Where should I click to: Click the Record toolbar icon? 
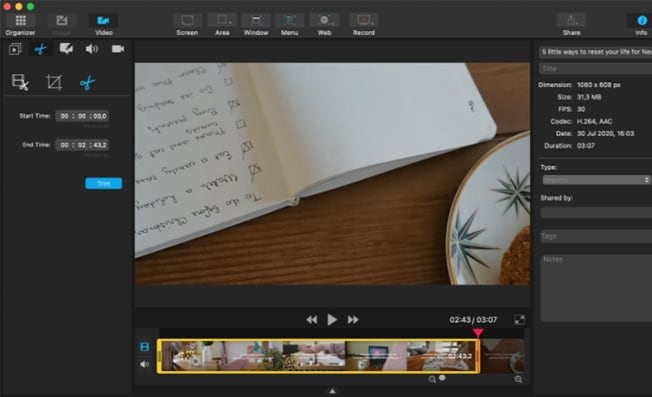coord(364,20)
